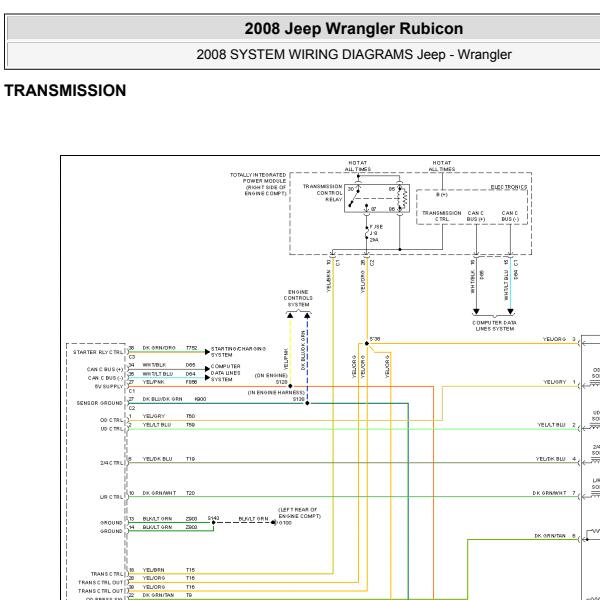Screen dimensions: 600x600
Task: Click the T60 circuit code
Action: pyautogui.click(x=190, y=416)
